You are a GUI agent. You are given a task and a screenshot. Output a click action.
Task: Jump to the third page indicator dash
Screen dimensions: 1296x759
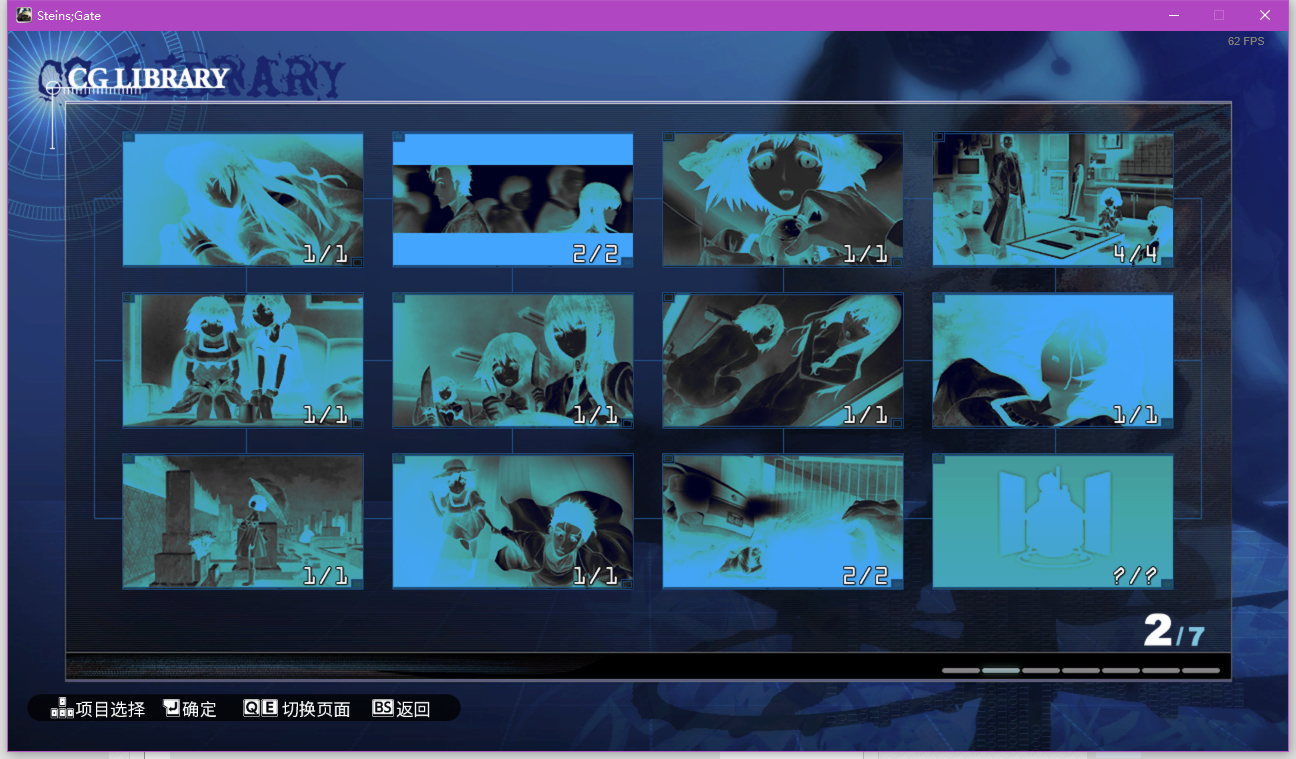click(1041, 670)
